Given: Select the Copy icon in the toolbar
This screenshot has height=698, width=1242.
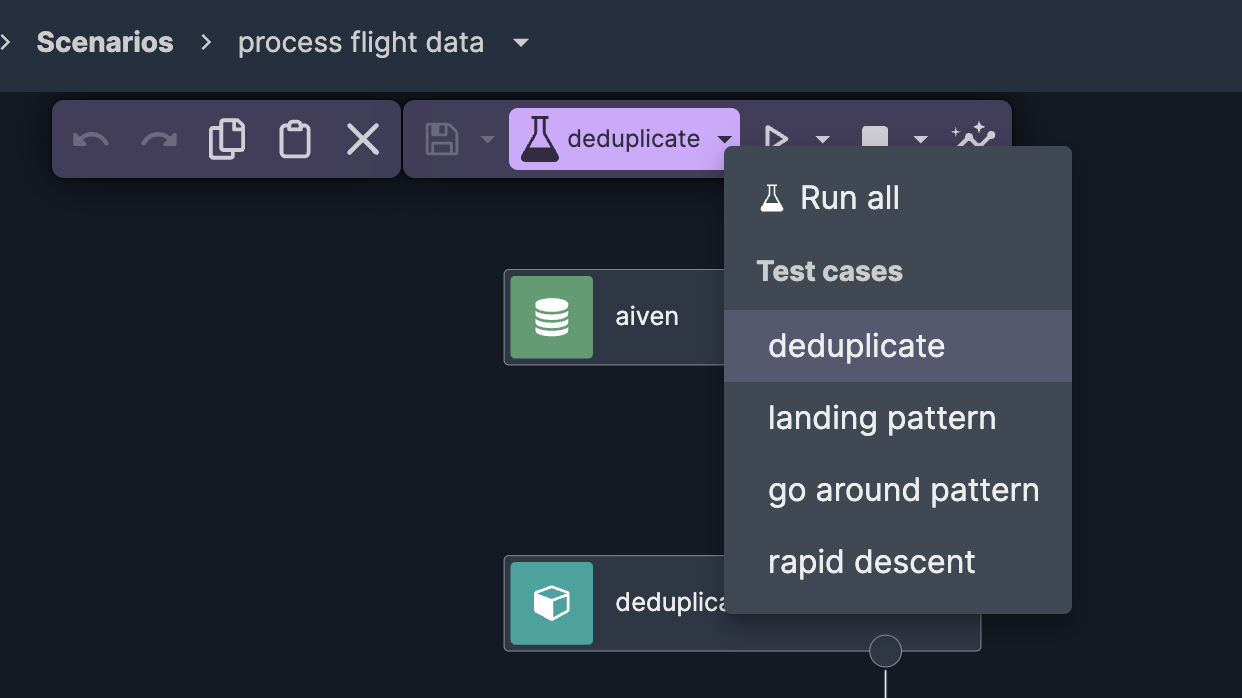Looking at the screenshot, I should pyautogui.click(x=226, y=139).
